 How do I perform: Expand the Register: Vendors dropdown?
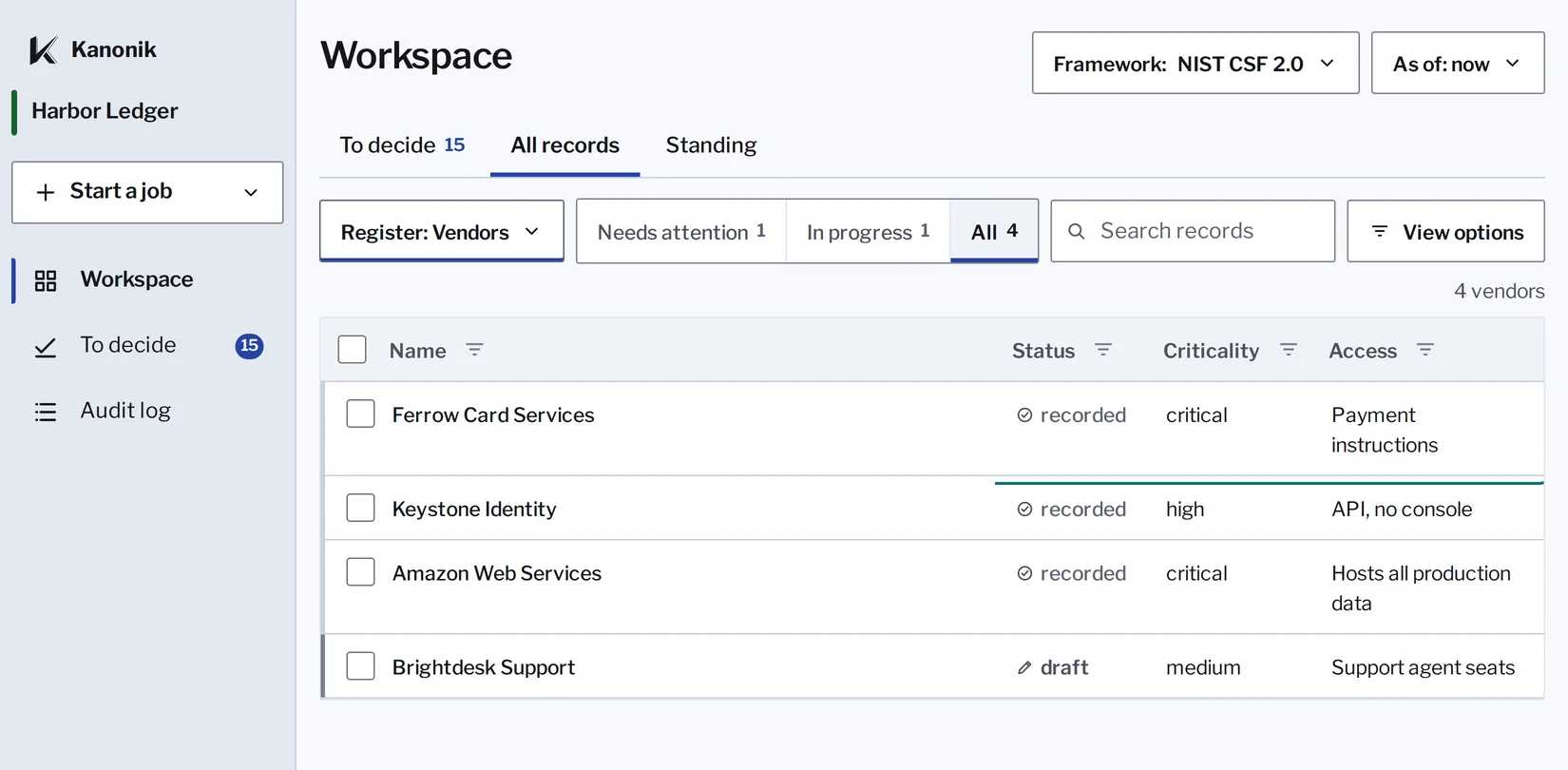tap(442, 231)
